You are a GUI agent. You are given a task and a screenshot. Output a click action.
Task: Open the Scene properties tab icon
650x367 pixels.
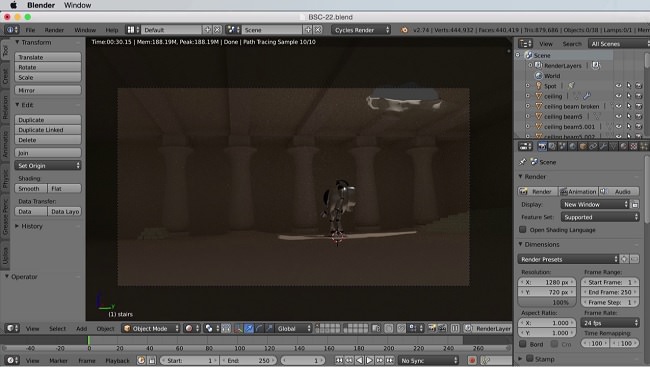[562, 146]
